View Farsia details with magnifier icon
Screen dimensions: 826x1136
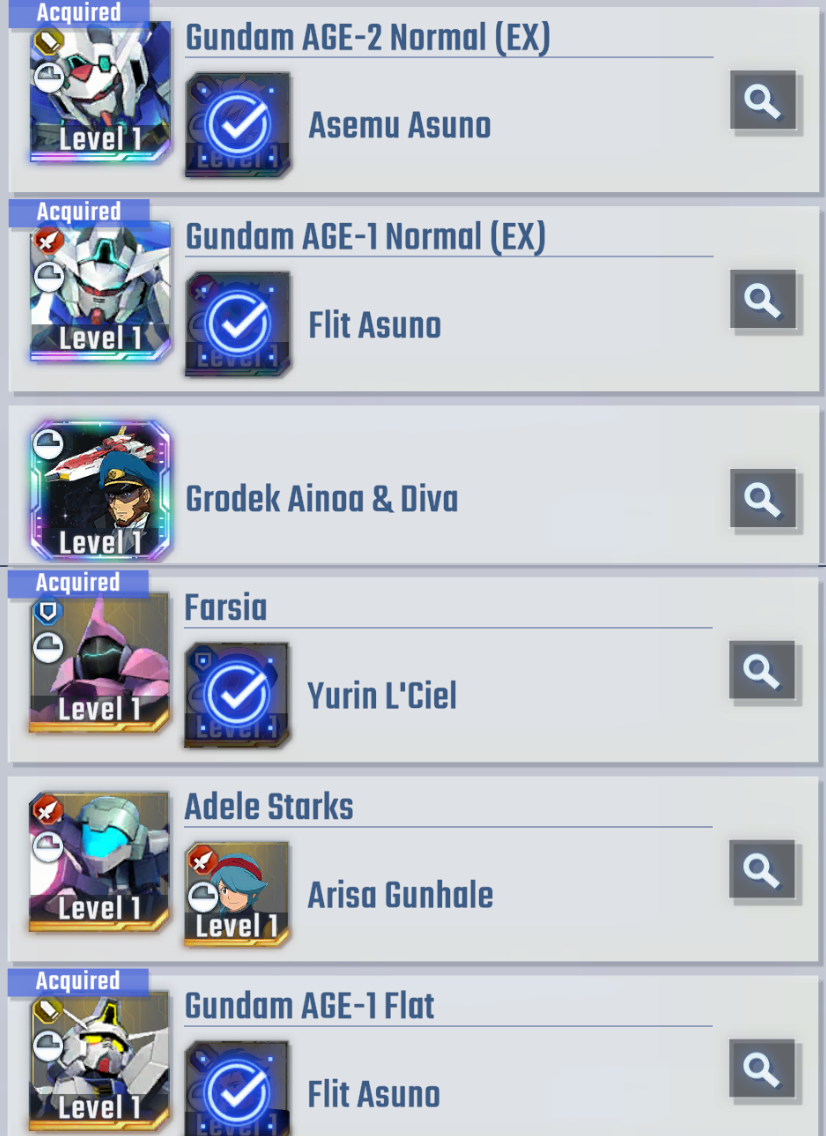(x=762, y=670)
